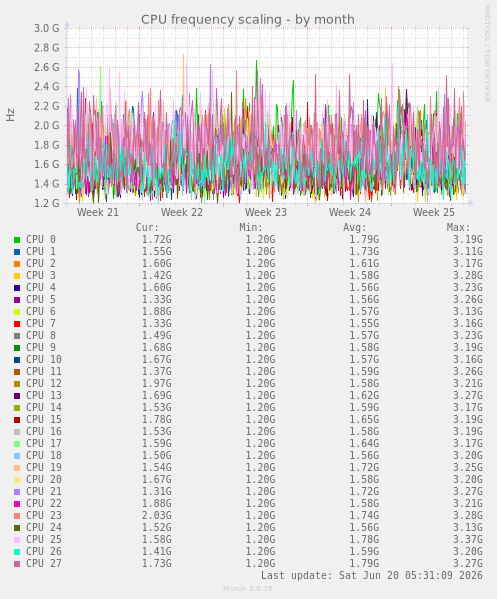Click the 'CPU 12' legend label
Screen dimensions: 497x599
click(44, 384)
